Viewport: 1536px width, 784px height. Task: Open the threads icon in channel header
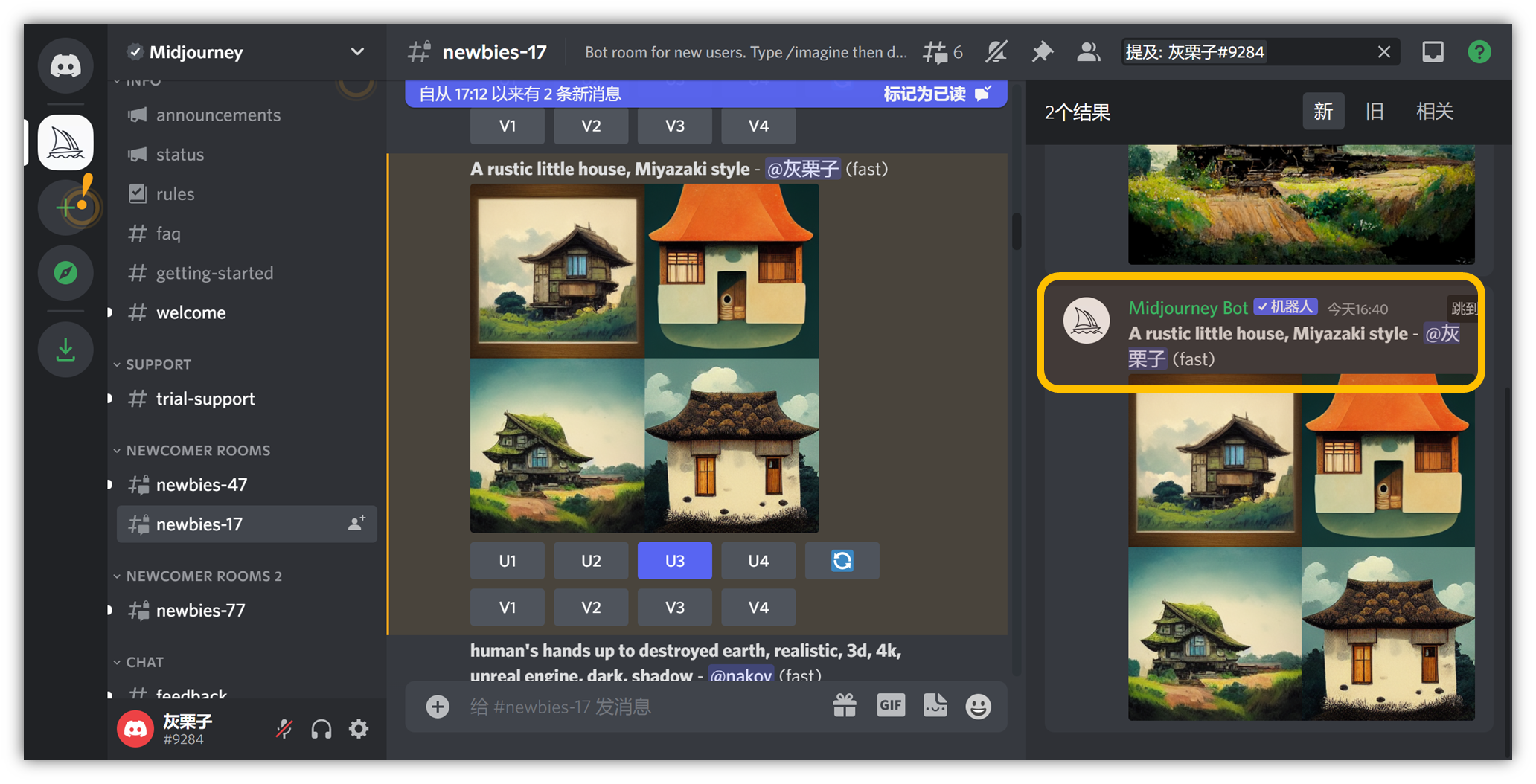[941, 52]
